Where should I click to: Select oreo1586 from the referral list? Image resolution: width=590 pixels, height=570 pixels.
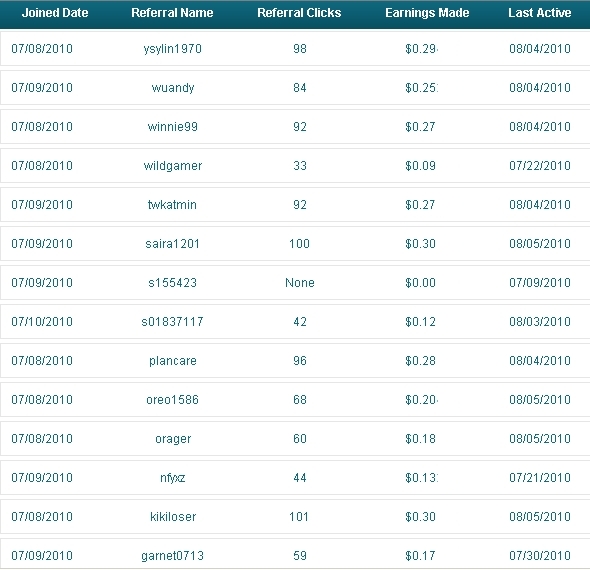(x=172, y=400)
